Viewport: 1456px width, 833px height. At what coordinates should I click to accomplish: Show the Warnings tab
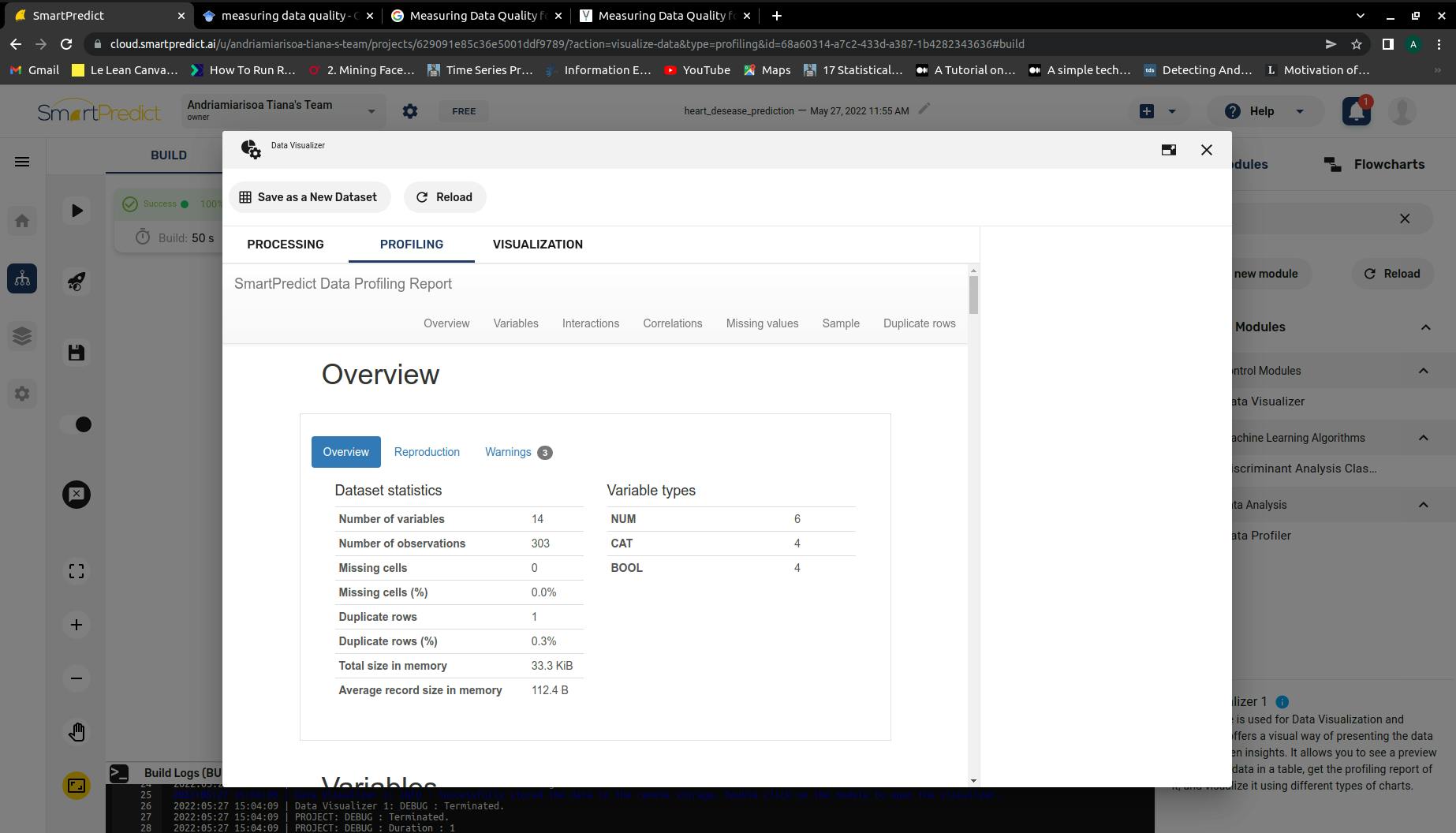[x=518, y=452]
